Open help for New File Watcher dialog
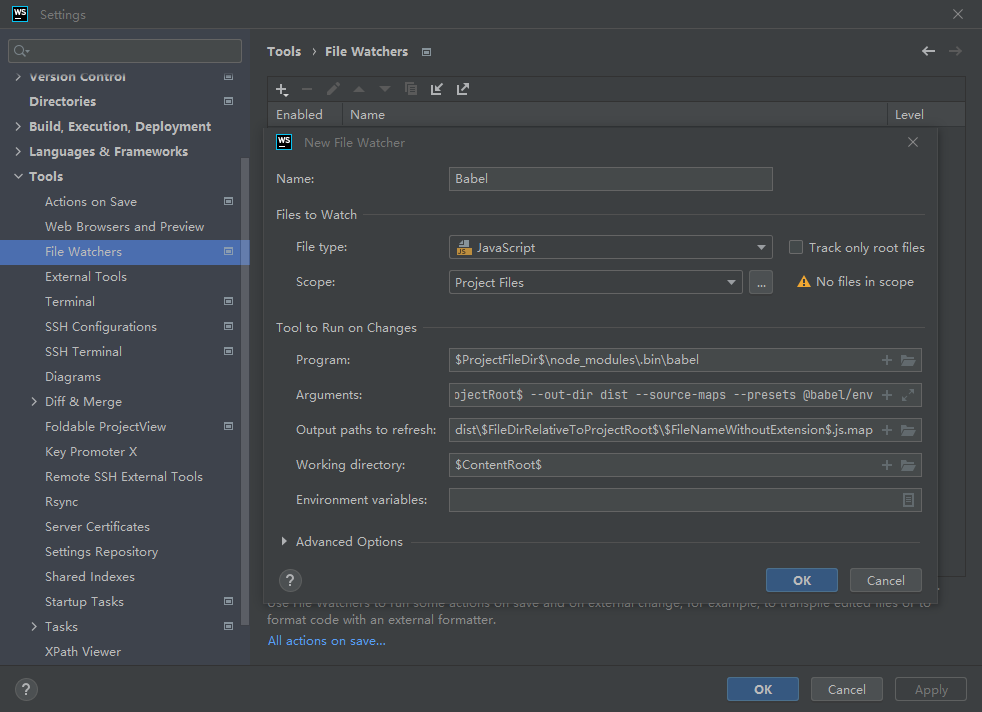Viewport: 982px width, 712px height. (290, 580)
